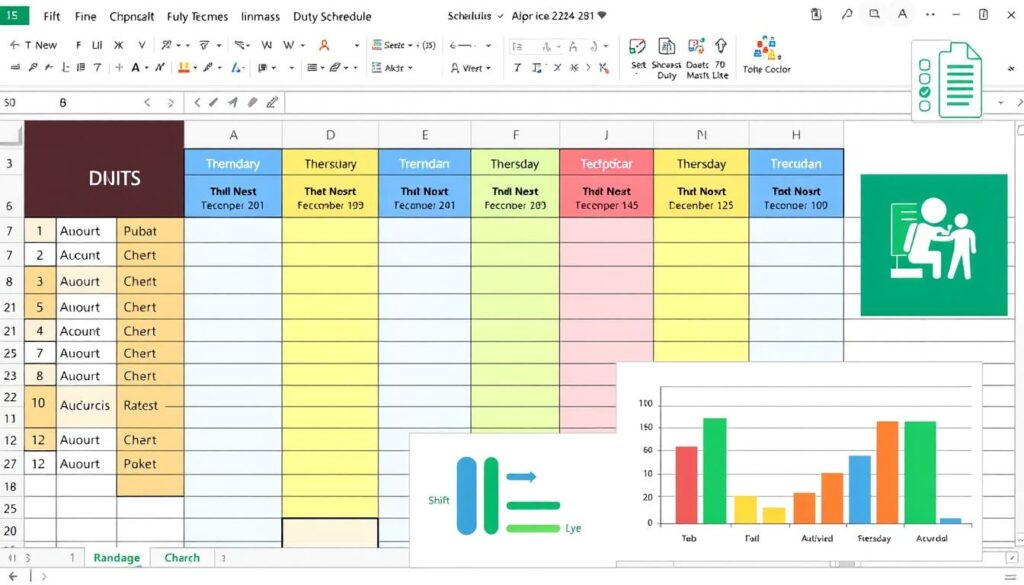Image resolution: width=1024 pixels, height=585 pixels.
Task: Click the arrow icon in formula bar
Action: point(232,103)
